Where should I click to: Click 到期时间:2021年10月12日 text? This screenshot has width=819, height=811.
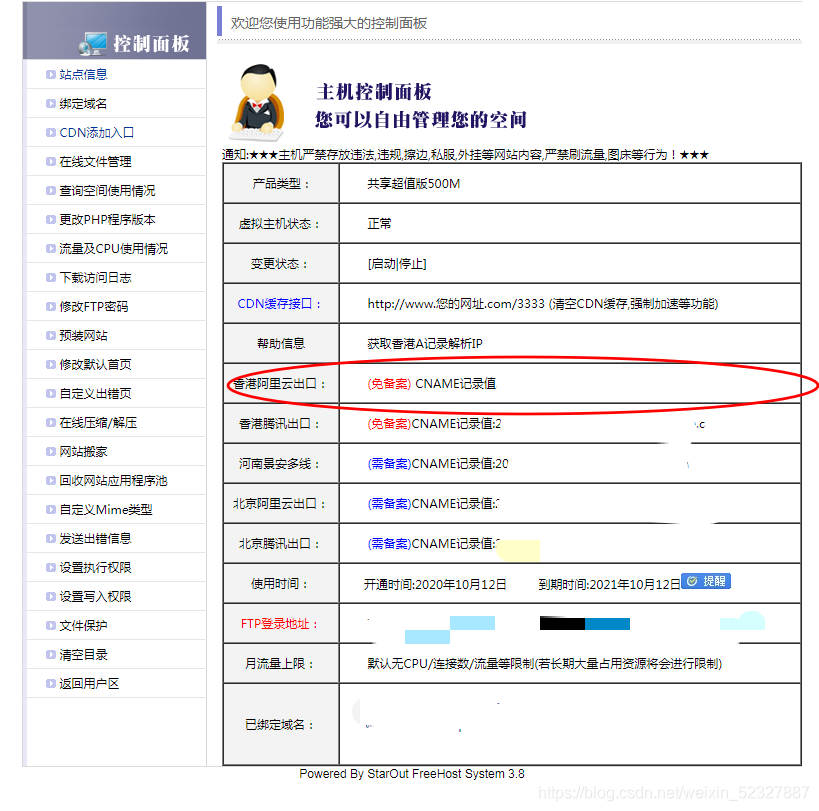[609, 584]
